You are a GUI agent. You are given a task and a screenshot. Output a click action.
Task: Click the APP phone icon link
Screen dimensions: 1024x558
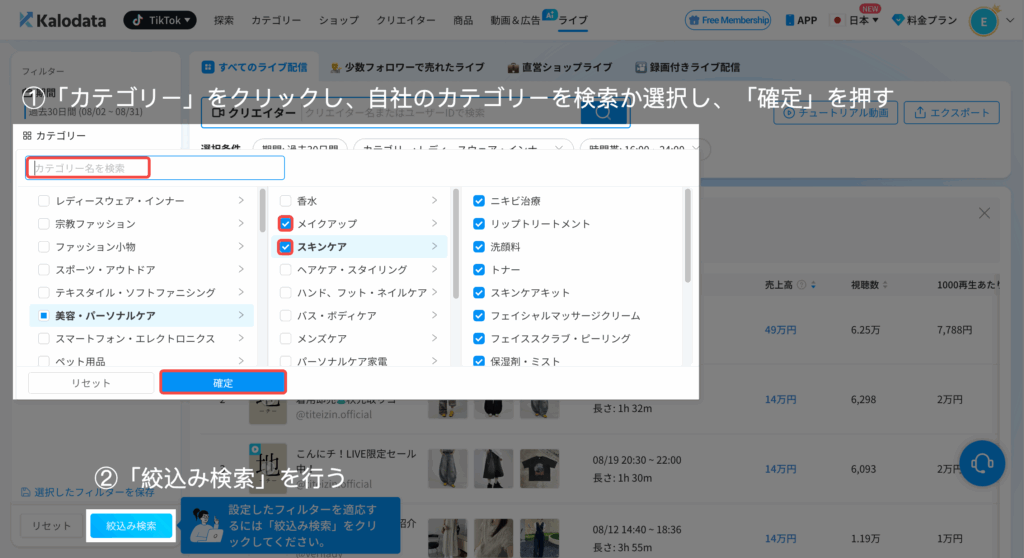click(801, 20)
